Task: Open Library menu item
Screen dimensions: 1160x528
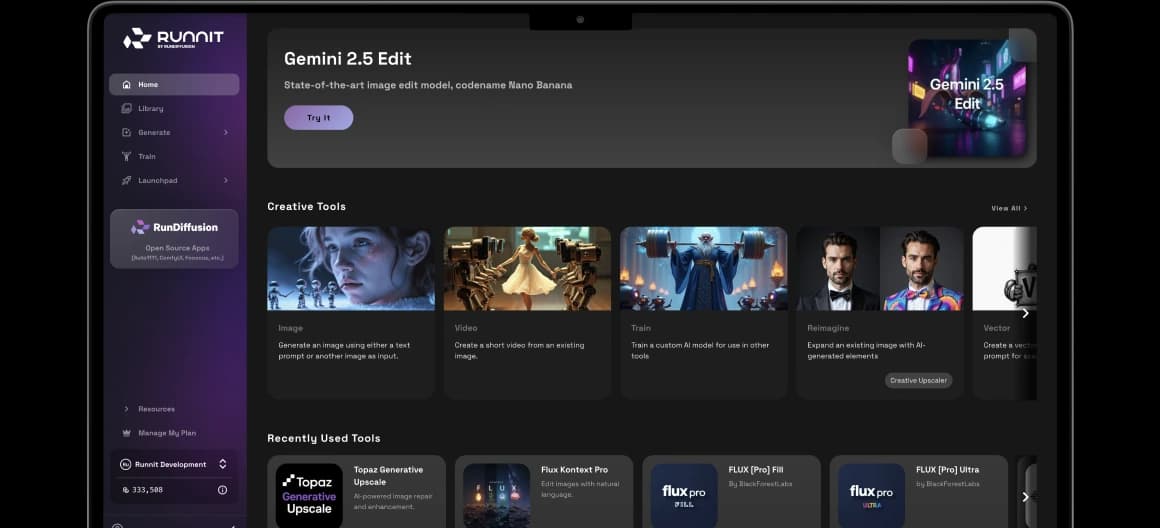Action: point(174,109)
